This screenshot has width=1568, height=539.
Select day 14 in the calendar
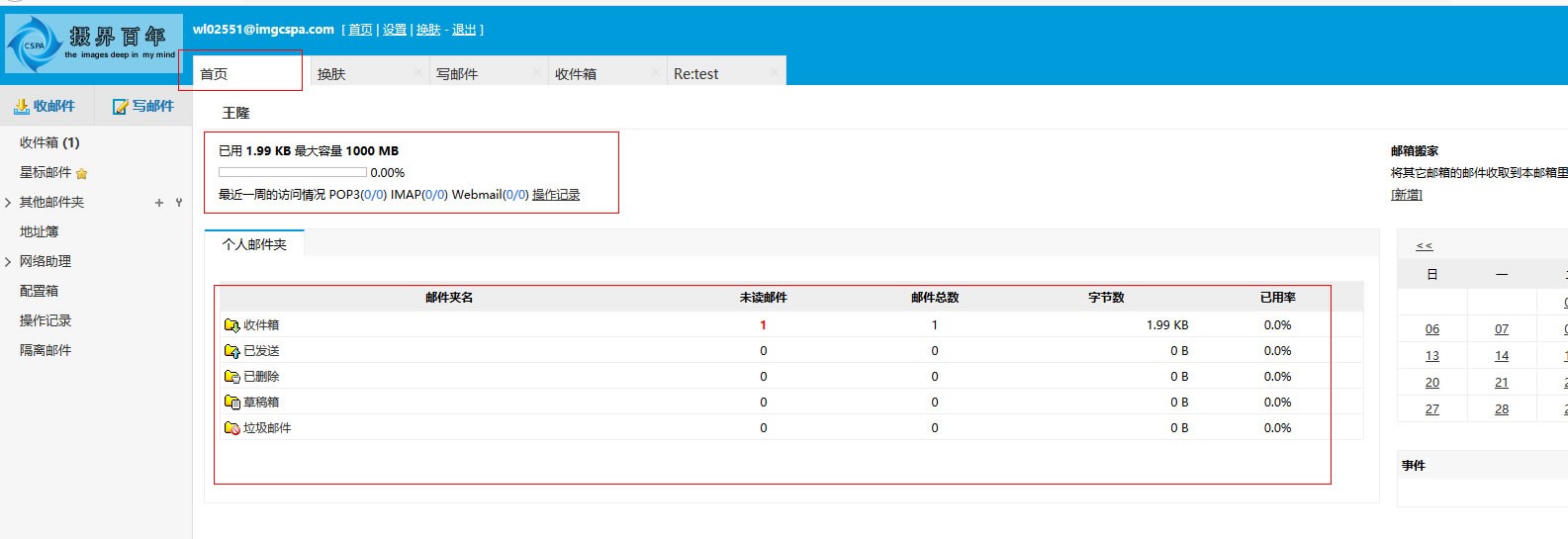[1501, 356]
